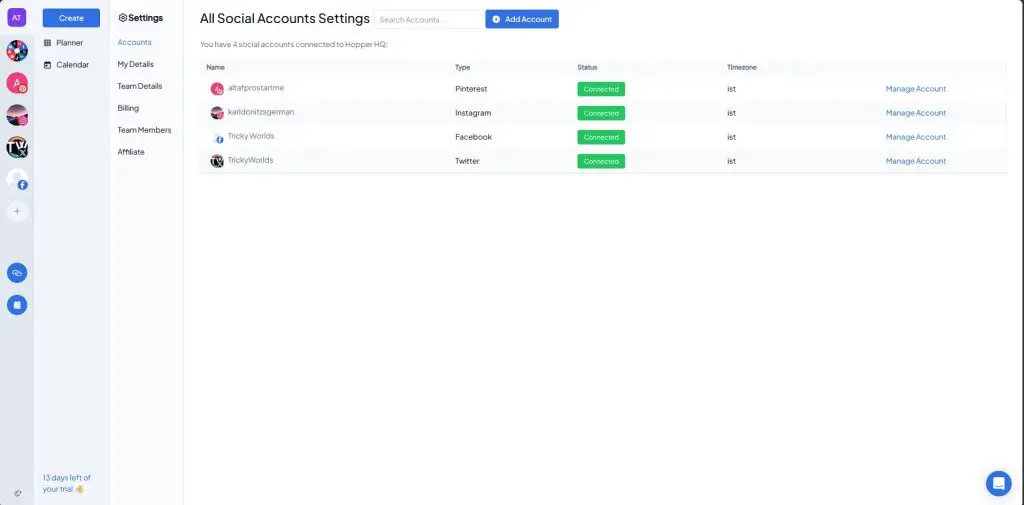
Task: Open the Team Details settings tab
Action: [140, 86]
